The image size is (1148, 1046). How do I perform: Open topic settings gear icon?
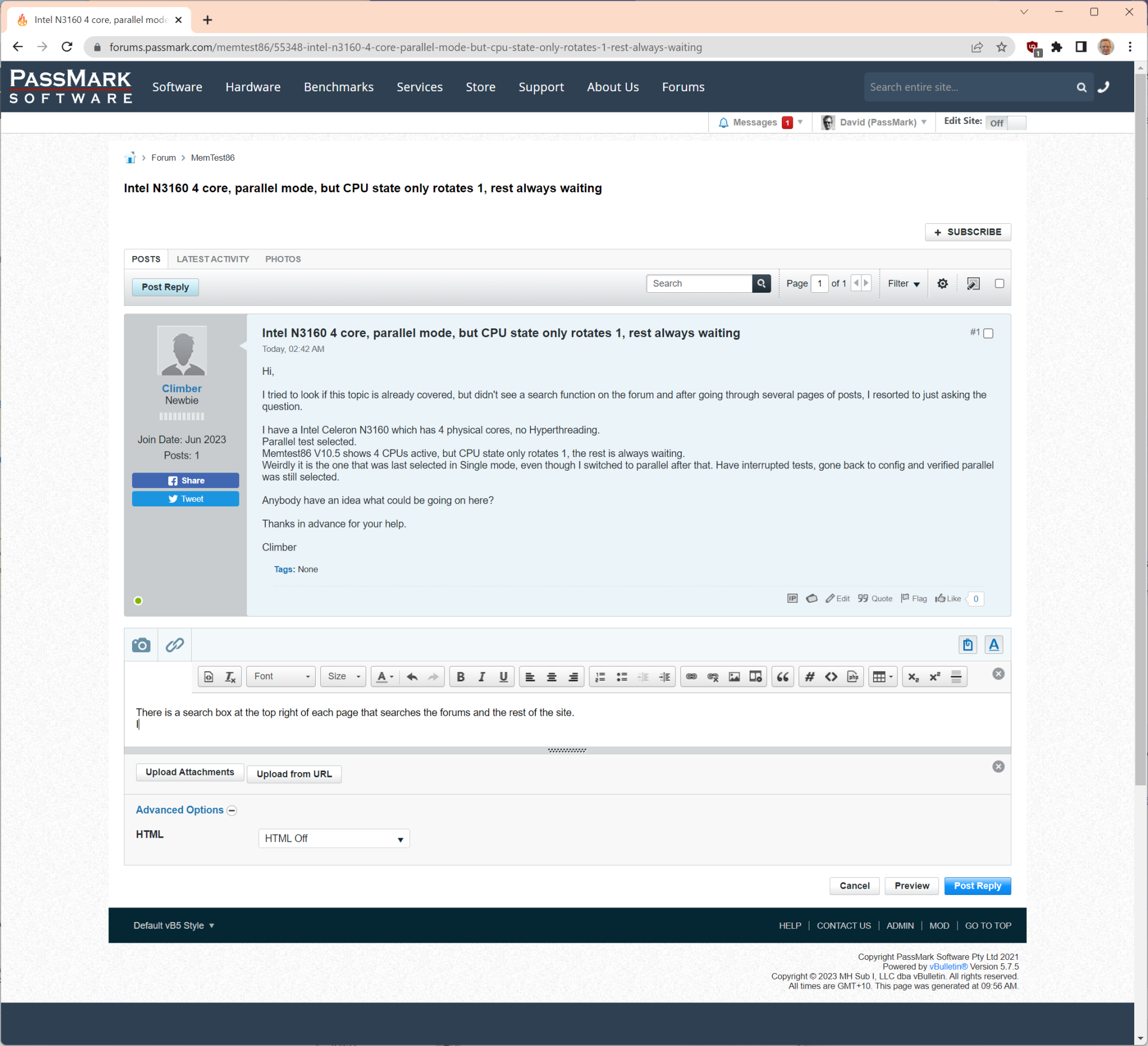pos(943,284)
